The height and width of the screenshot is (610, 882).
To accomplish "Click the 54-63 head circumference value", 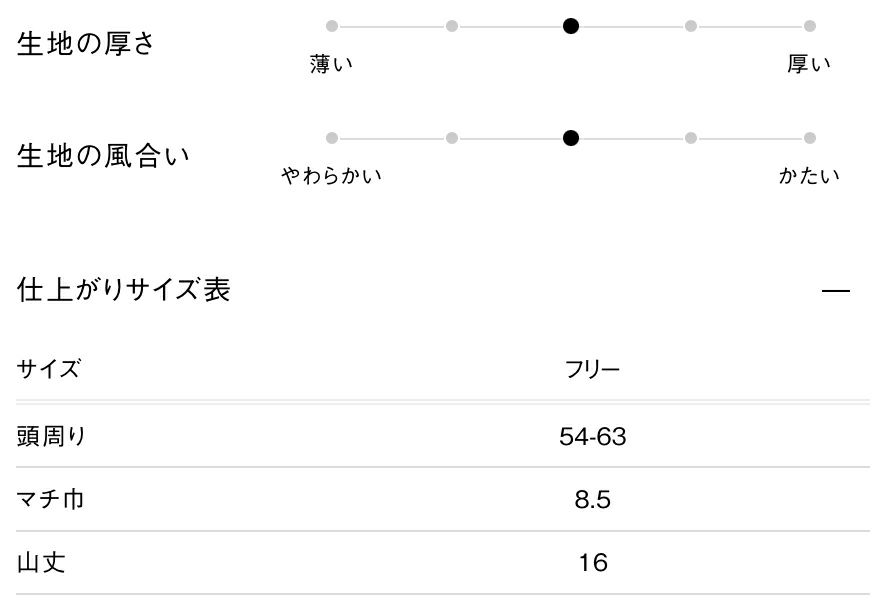I will coord(593,436).
